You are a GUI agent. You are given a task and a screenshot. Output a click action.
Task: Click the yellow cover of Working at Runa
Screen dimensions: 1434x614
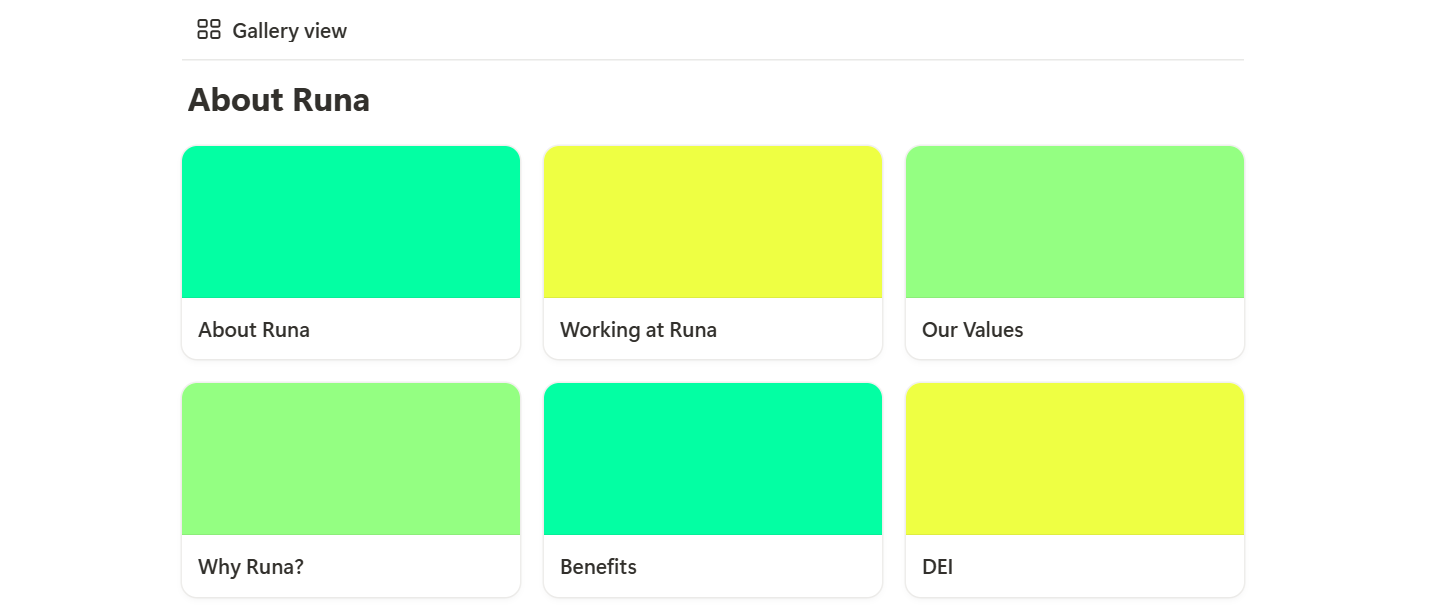[x=713, y=222]
